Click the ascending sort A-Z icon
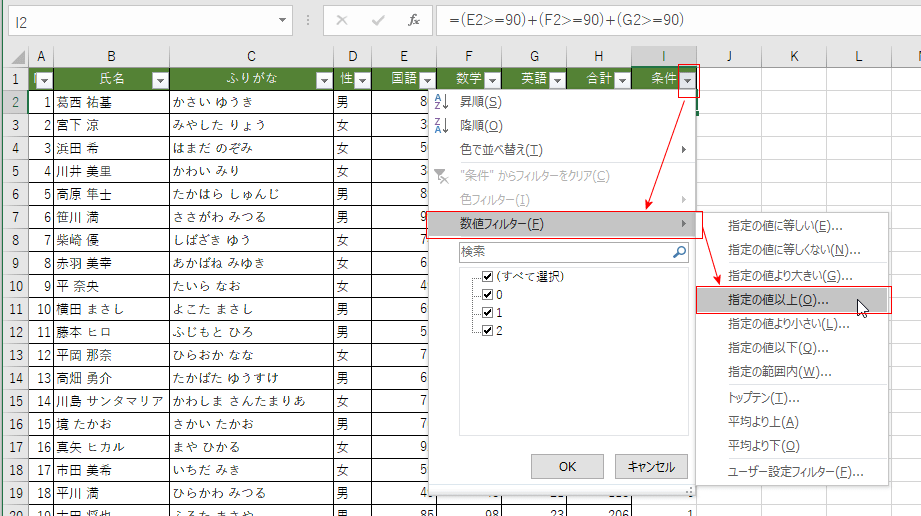The image size is (921, 516). pyautogui.click(x=441, y=102)
